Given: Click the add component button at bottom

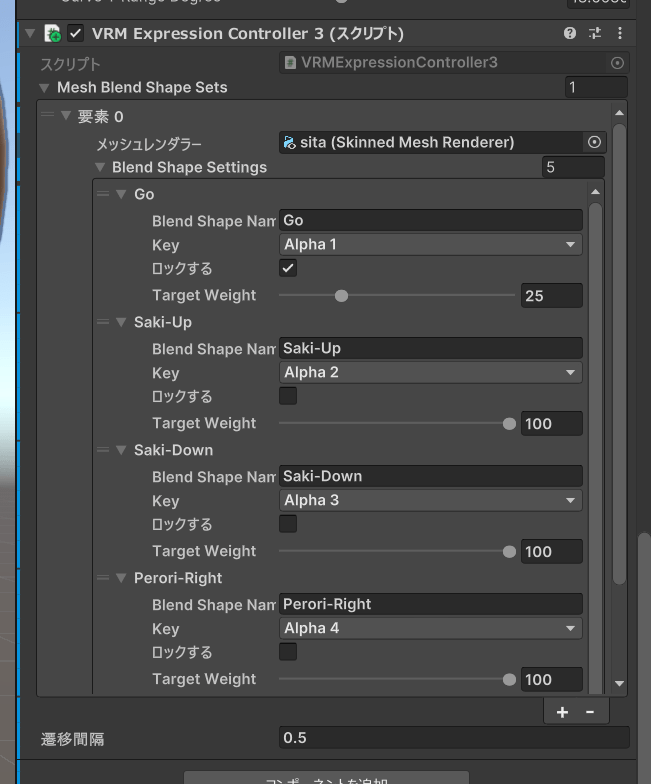Looking at the screenshot, I should click(326, 778).
